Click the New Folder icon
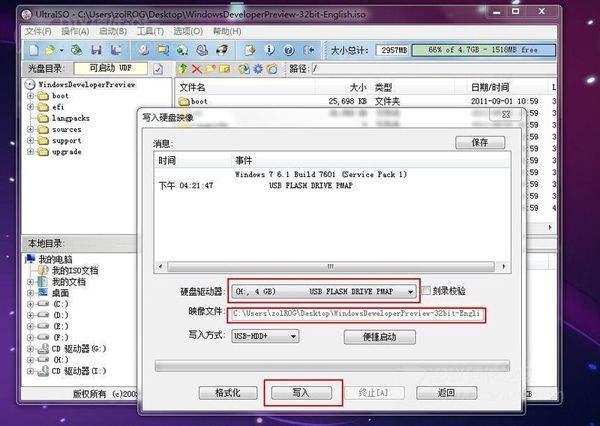Image resolution: width=600 pixels, height=426 pixels. [210, 69]
